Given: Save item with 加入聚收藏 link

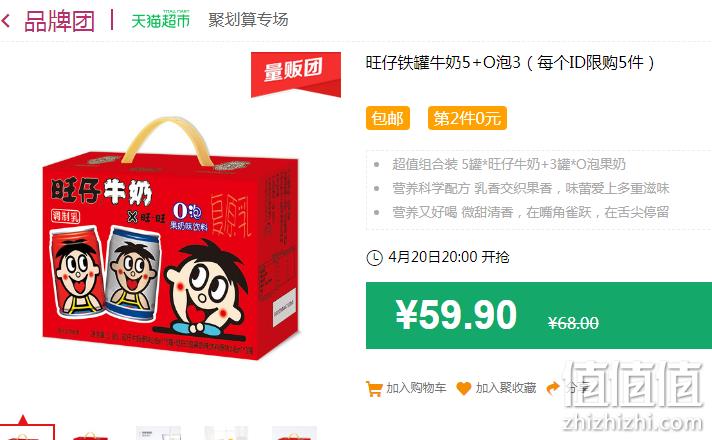Looking at the screenshot, I should (x=506, y=388).
